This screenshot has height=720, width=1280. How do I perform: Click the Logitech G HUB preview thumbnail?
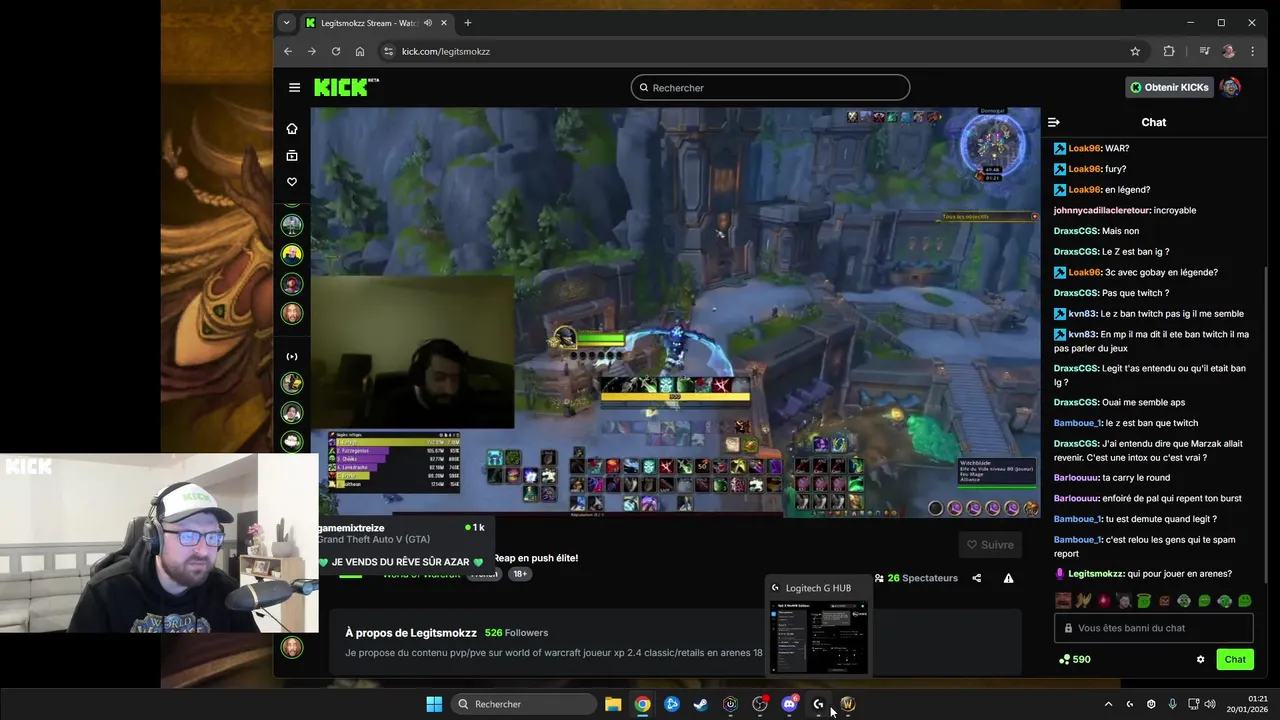coord(818,637)
